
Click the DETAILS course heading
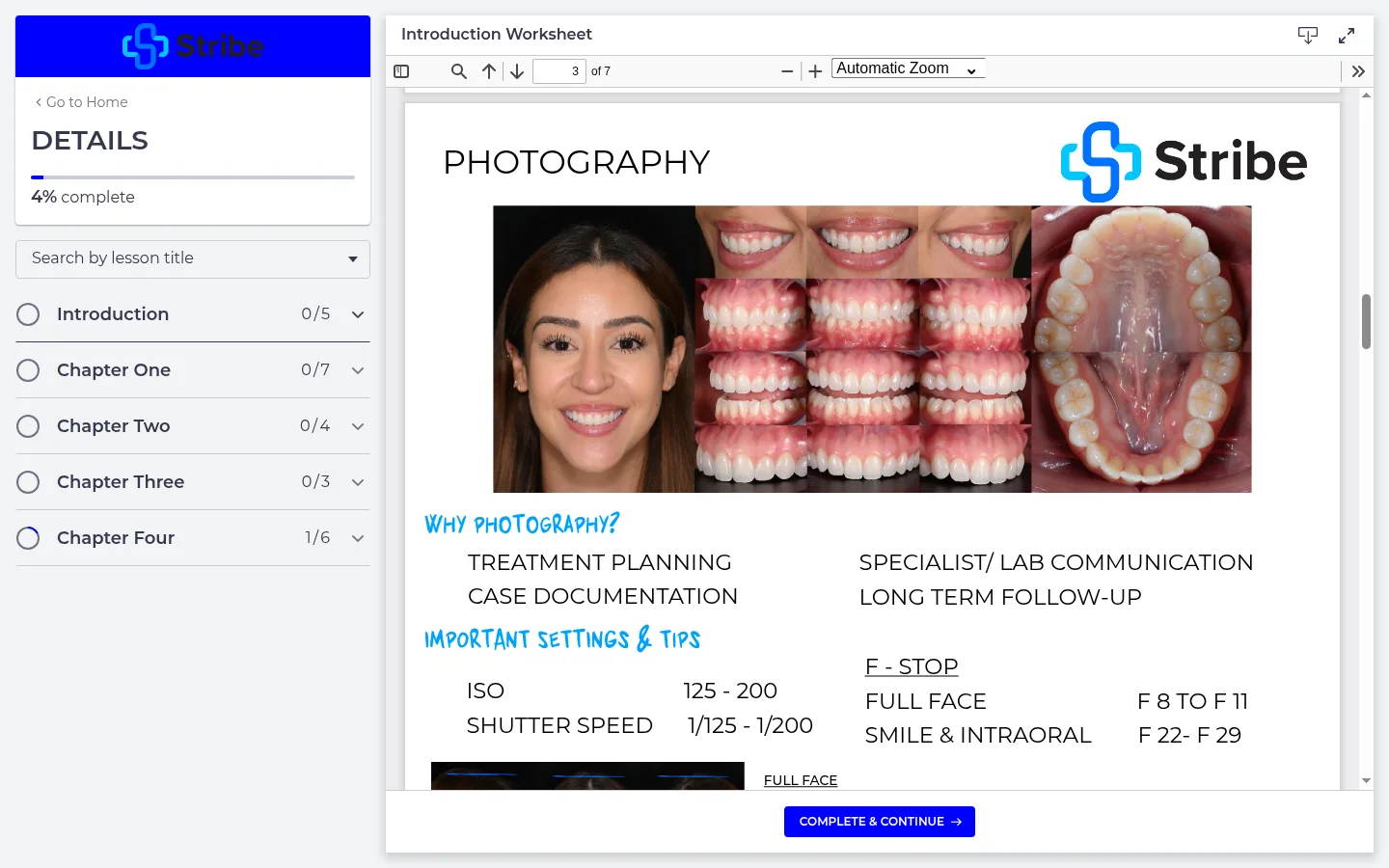[x=90, y=141]
